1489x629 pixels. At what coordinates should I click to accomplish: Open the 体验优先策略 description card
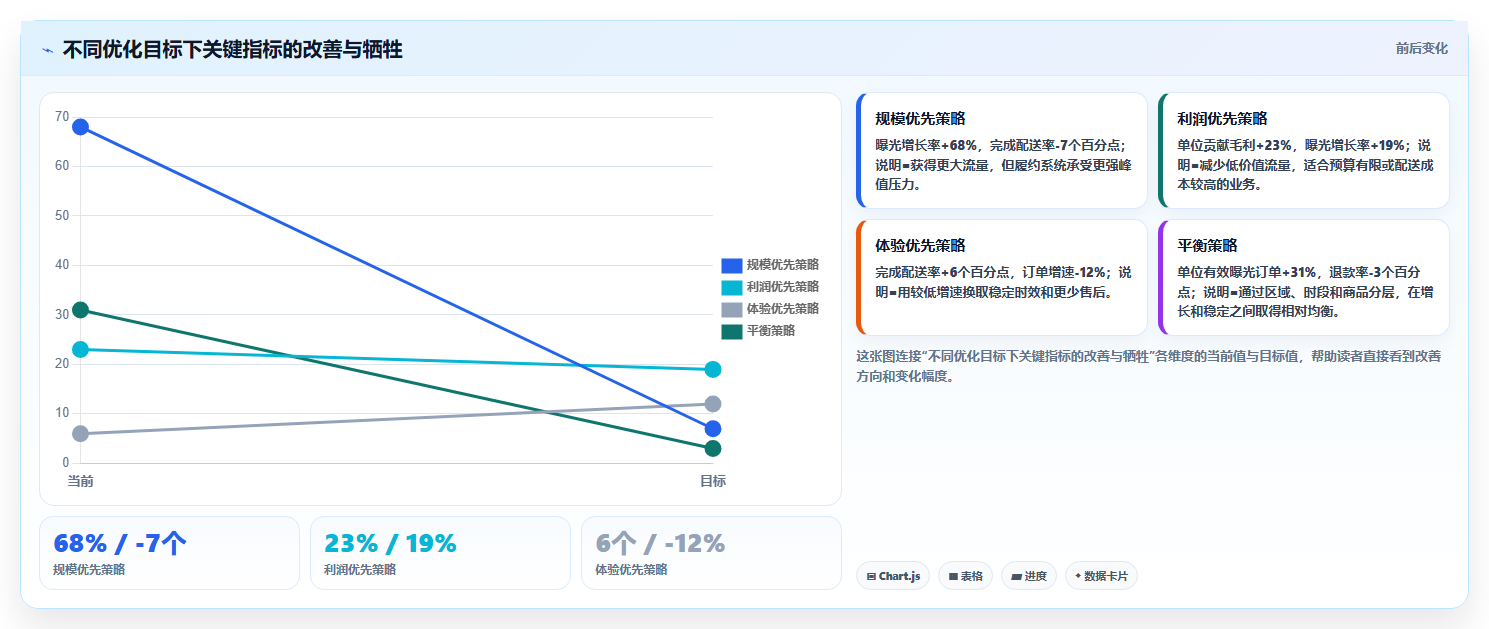[1002, 277]
